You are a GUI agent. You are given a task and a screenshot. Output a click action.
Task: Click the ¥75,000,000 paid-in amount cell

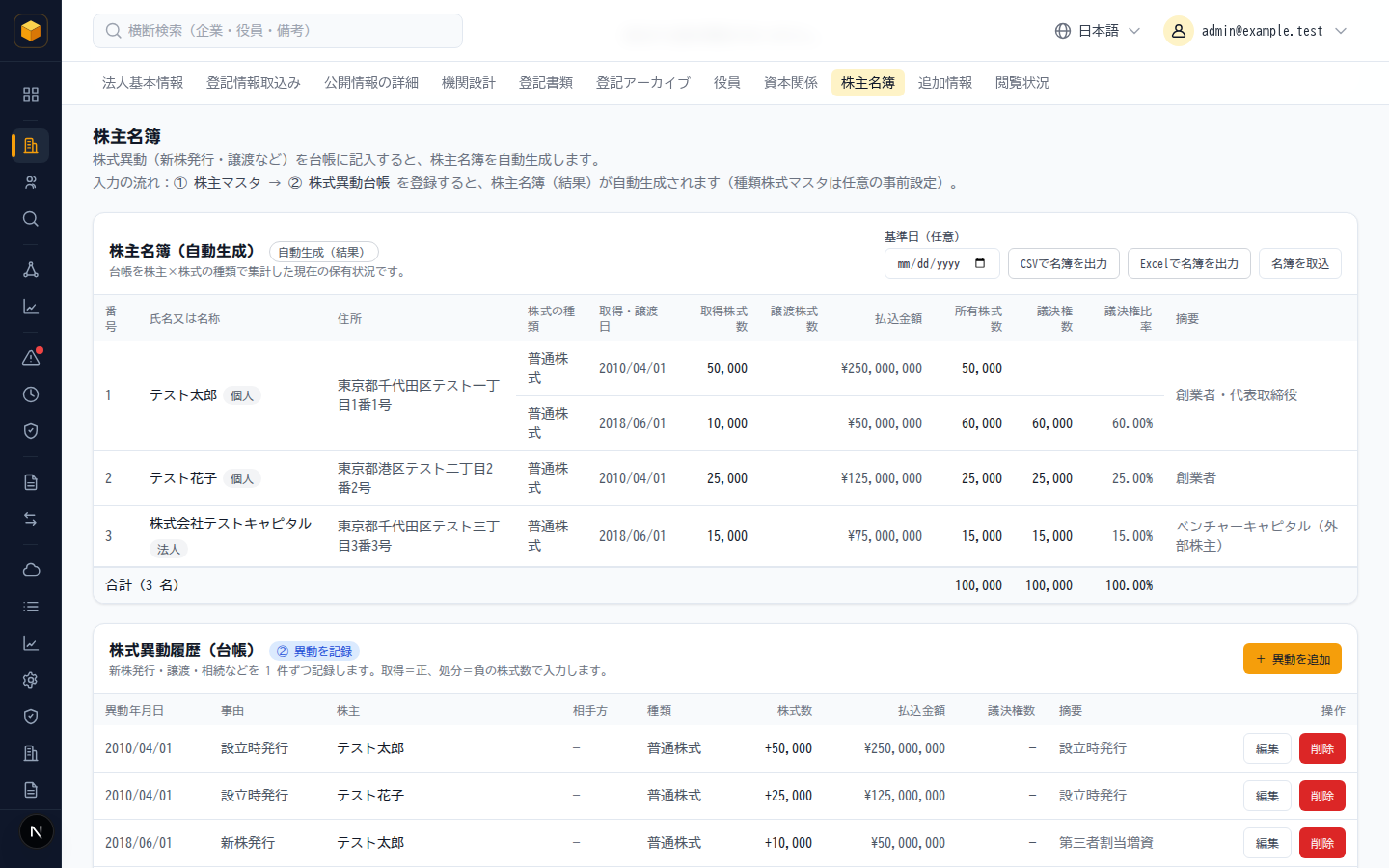(x=885, y=536)
